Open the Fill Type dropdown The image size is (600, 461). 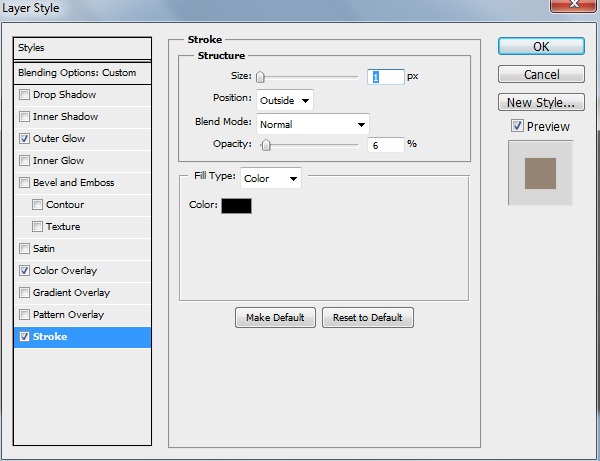271,178
